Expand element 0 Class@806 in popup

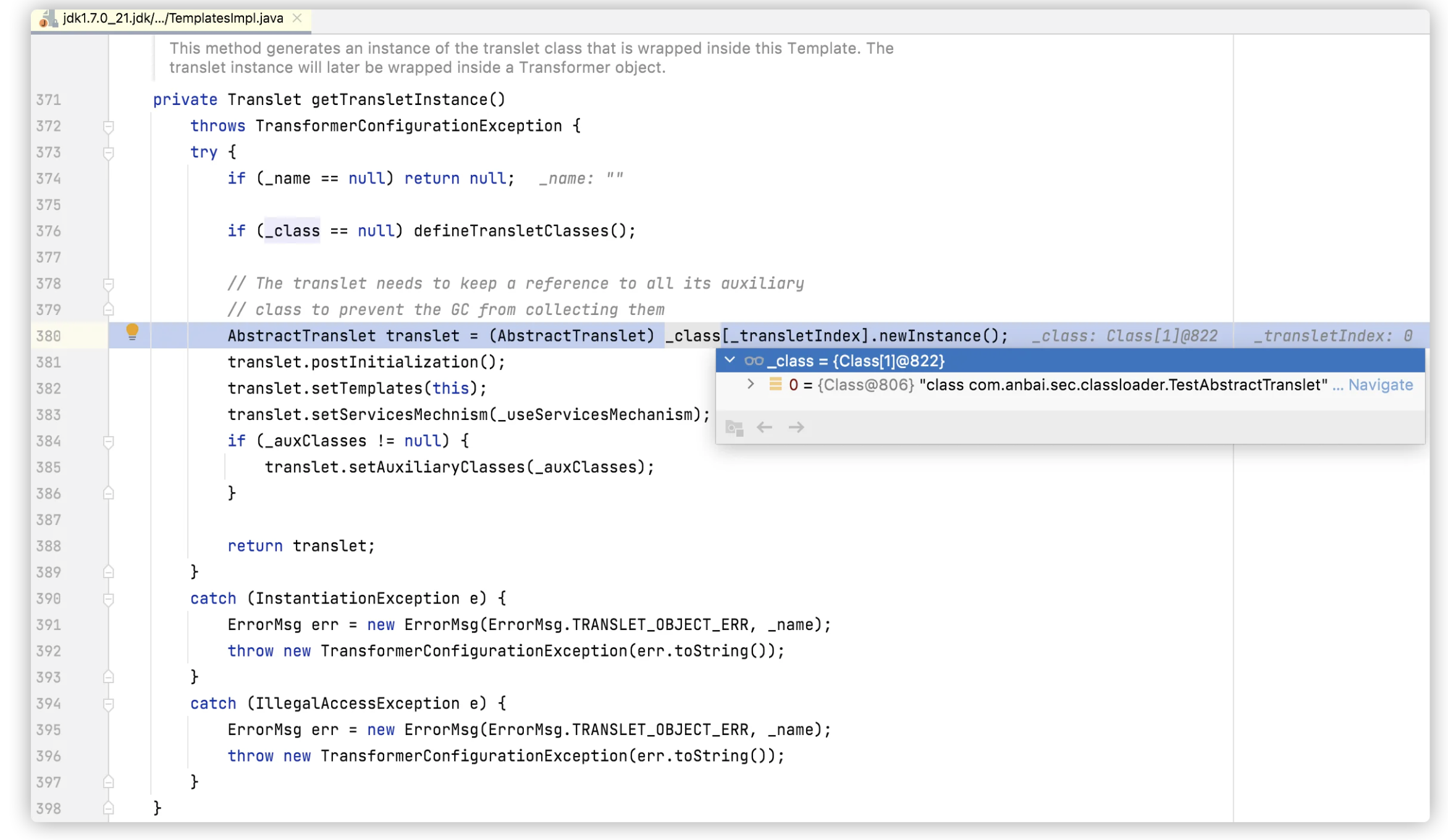tap(751, 384)
